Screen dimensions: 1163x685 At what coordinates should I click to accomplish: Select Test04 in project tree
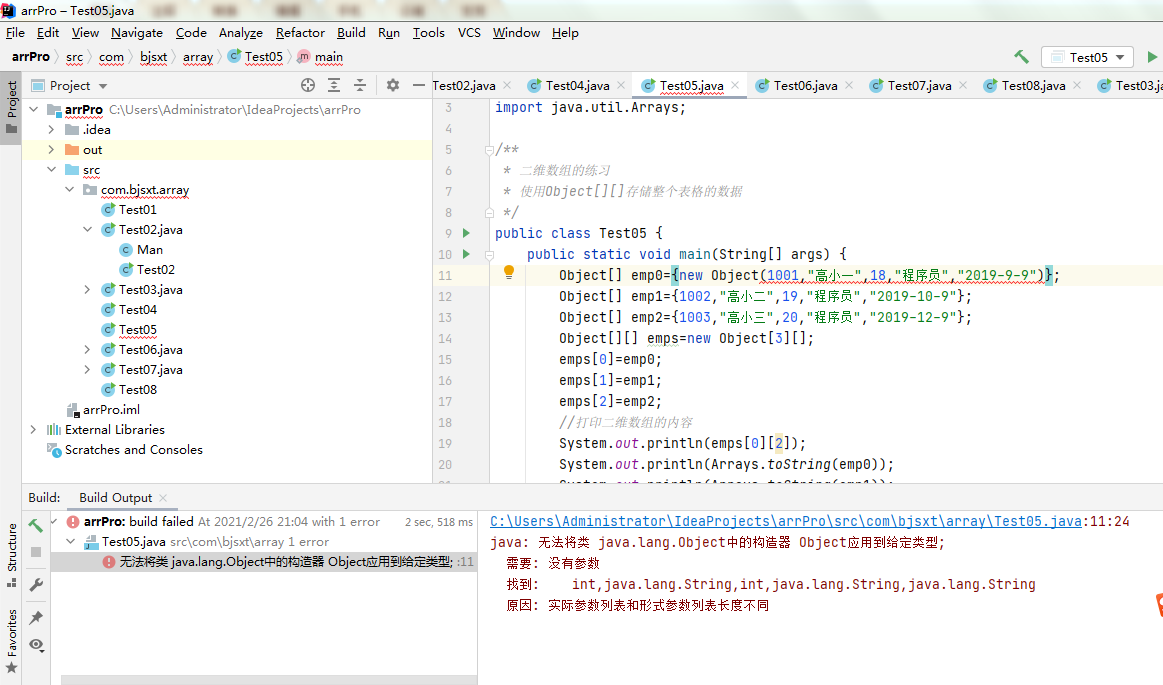tap(137, 309)
